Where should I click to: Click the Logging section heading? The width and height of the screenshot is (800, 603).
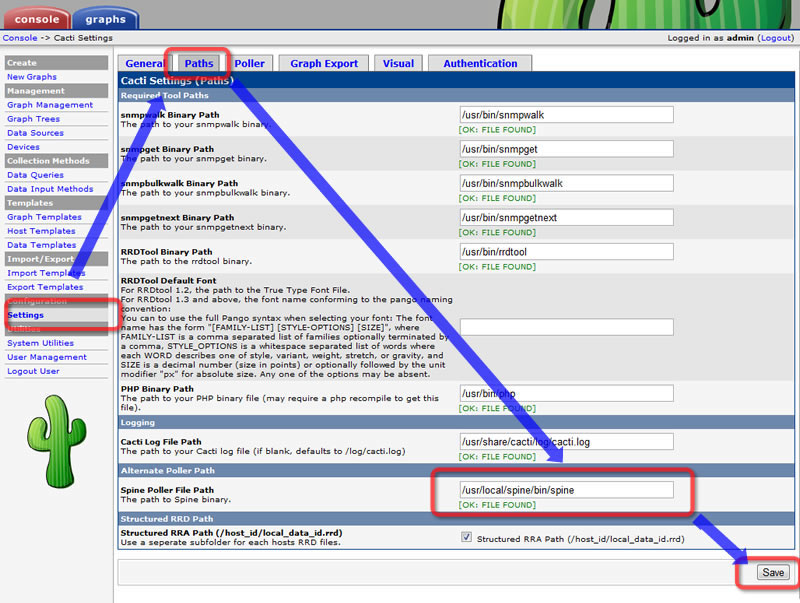point(137,422)
